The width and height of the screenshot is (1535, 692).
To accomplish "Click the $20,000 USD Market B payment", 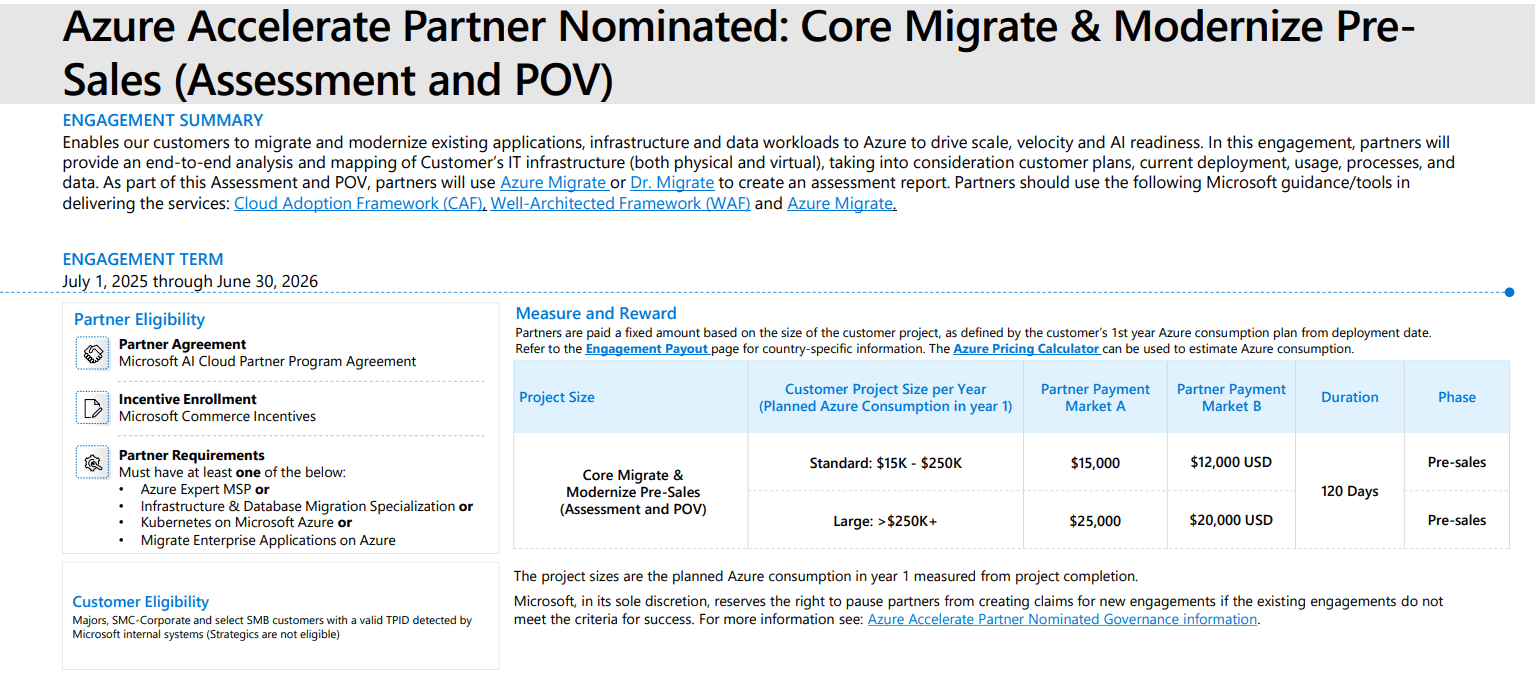I will pyautogui.click(x=1231, y=520).
